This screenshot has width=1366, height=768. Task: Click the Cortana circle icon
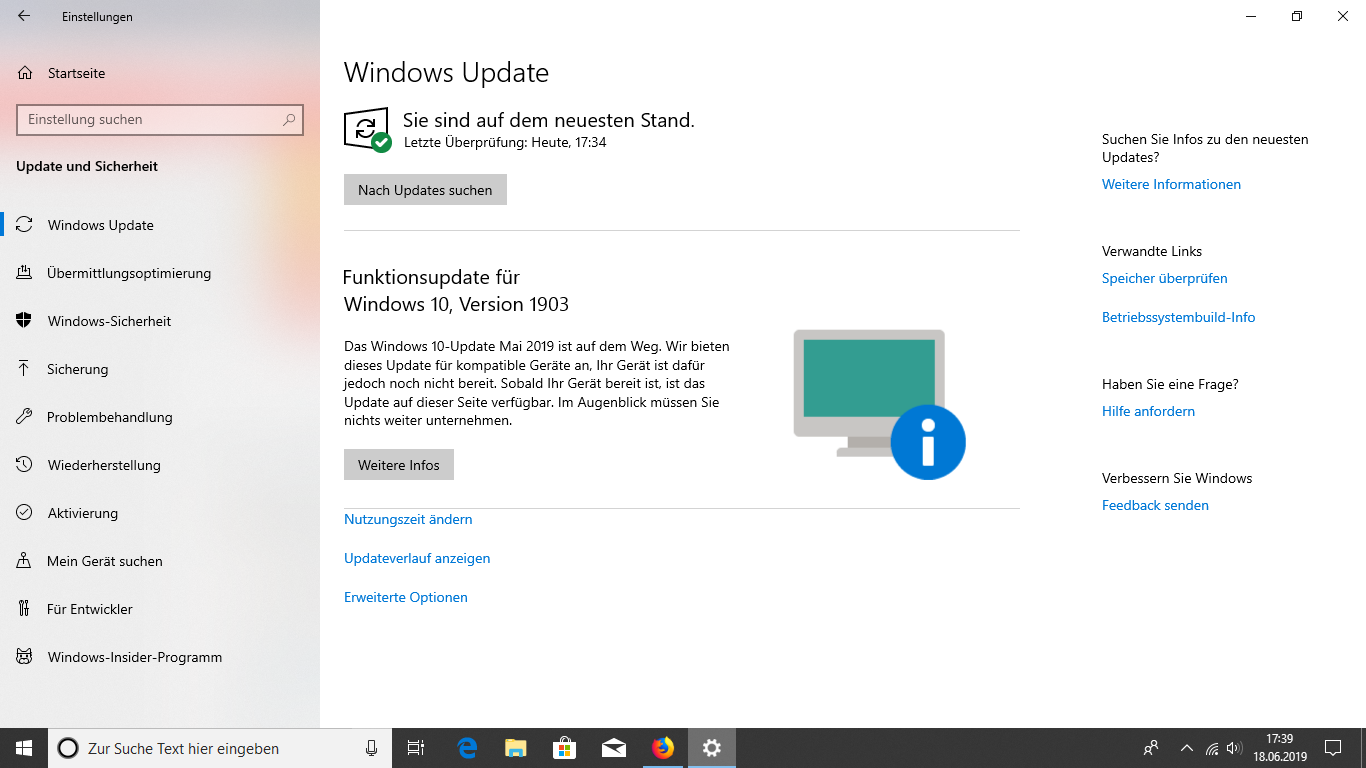pos(68,748)
